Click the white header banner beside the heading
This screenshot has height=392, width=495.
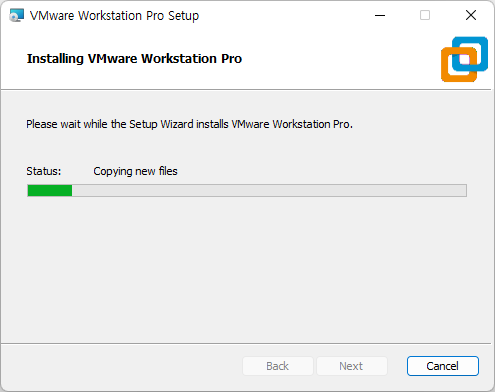(340, 59)
